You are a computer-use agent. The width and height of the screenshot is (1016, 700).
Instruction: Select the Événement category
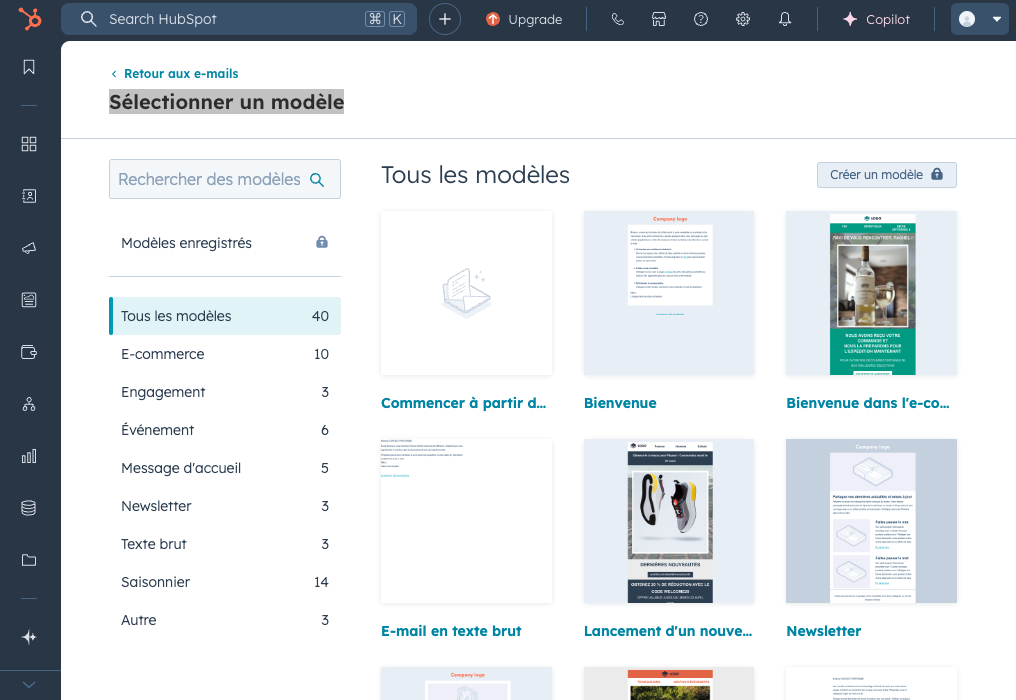coord(224,430)
